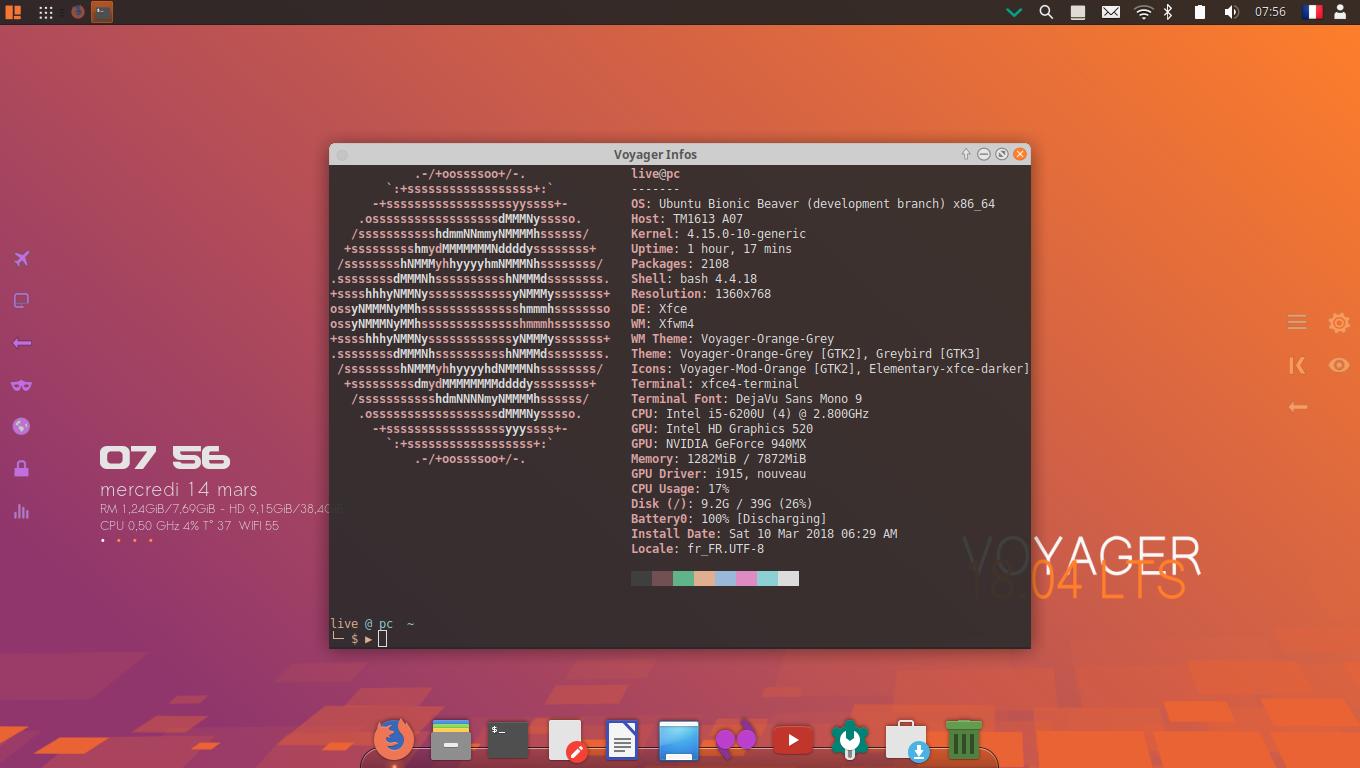This screenshot has height=768, width=1360.
Task: Click the pink color block in terminal palette
Action: (746, 578)
